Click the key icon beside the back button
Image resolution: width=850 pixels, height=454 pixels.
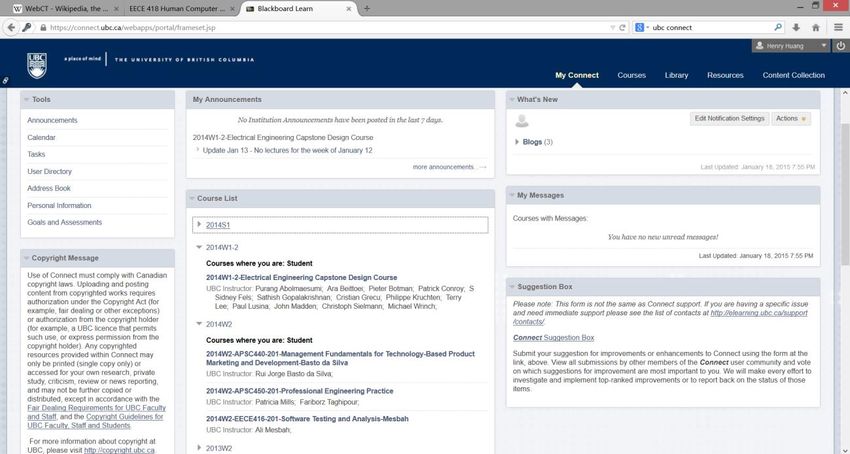tap(26, 27)
